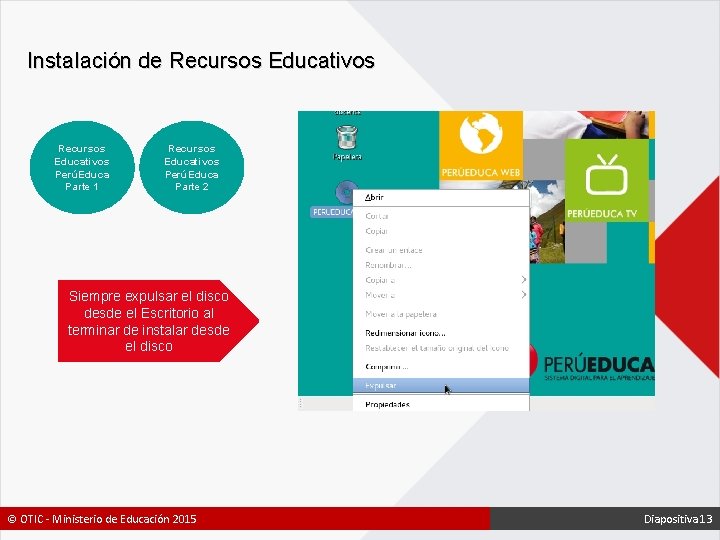
Task: Choose Mover a la papelera
Action: [441, 314]
